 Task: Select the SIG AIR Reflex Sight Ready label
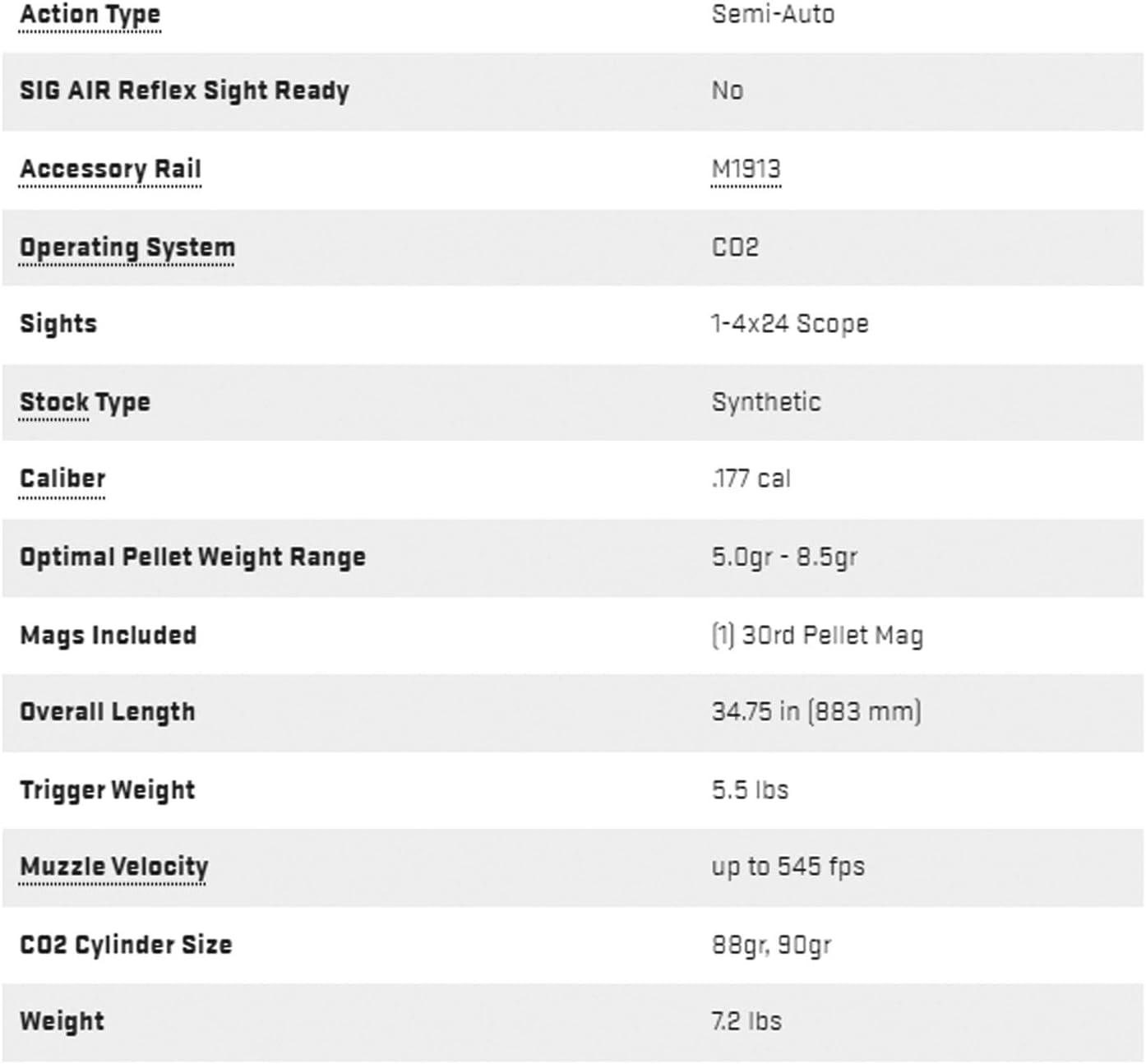click(x=184, y=90)
